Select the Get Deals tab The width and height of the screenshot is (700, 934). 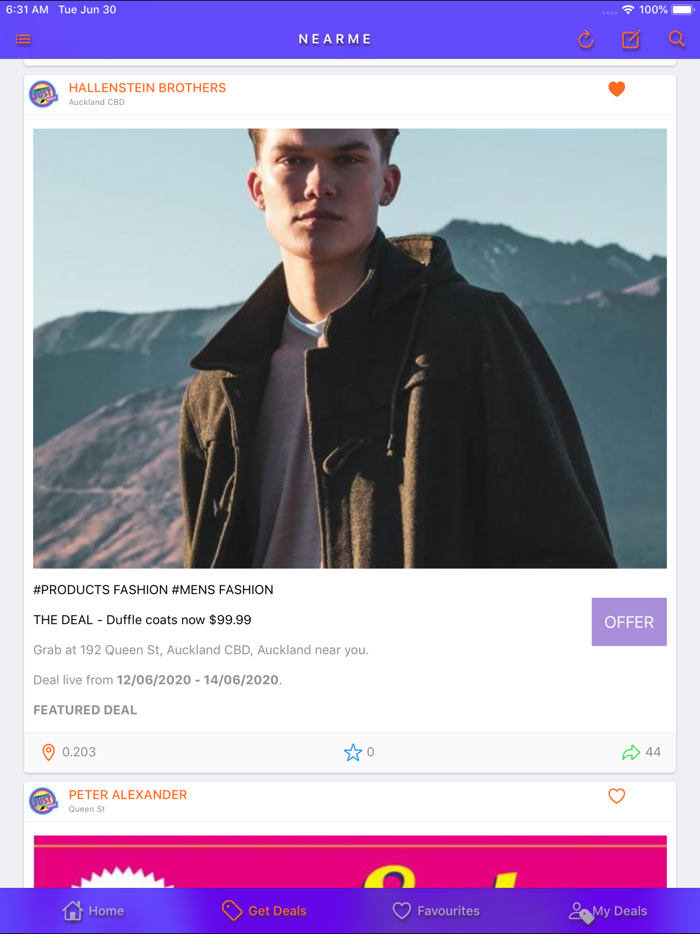pyautogui.click(x=264, y=911)
